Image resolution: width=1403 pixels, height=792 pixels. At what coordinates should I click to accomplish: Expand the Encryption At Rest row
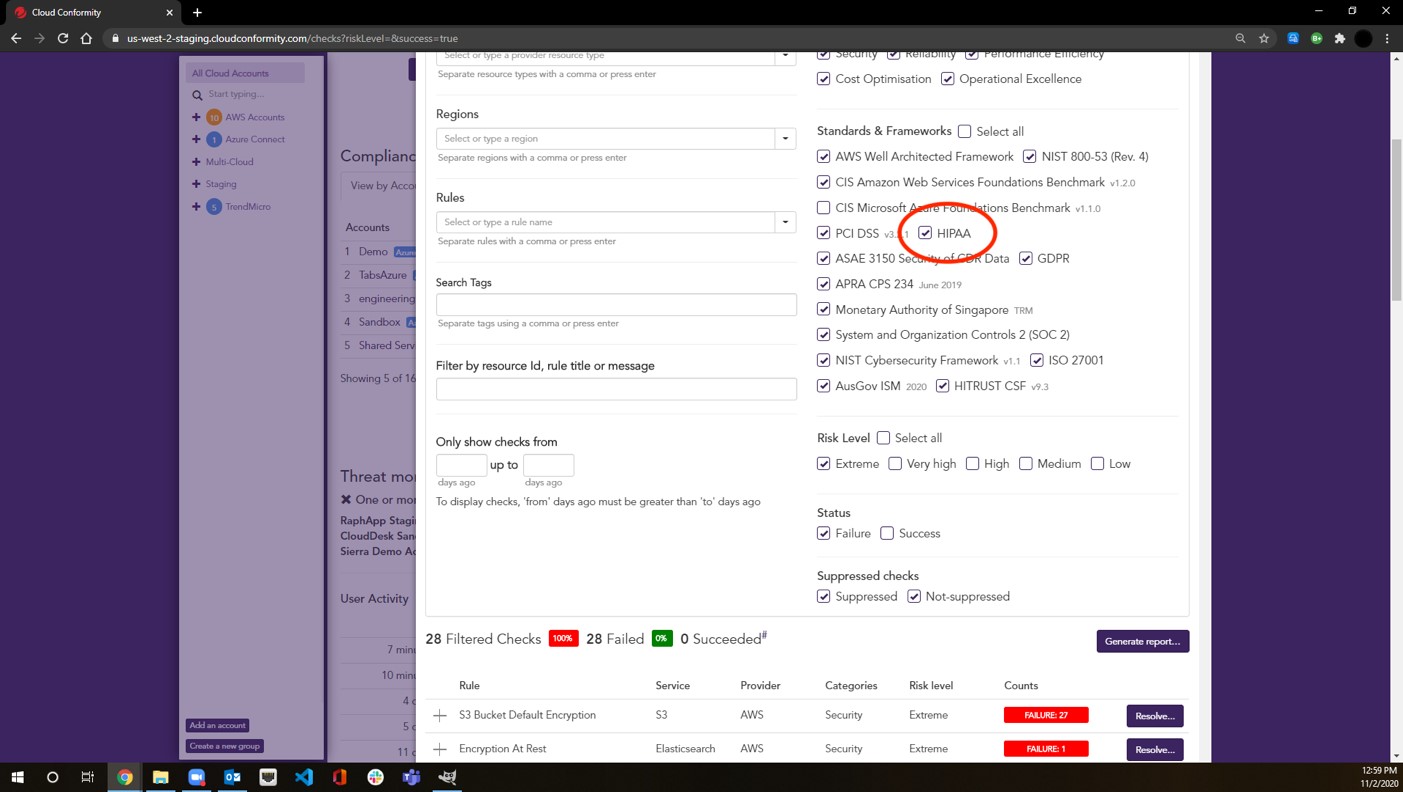(440, 749)
